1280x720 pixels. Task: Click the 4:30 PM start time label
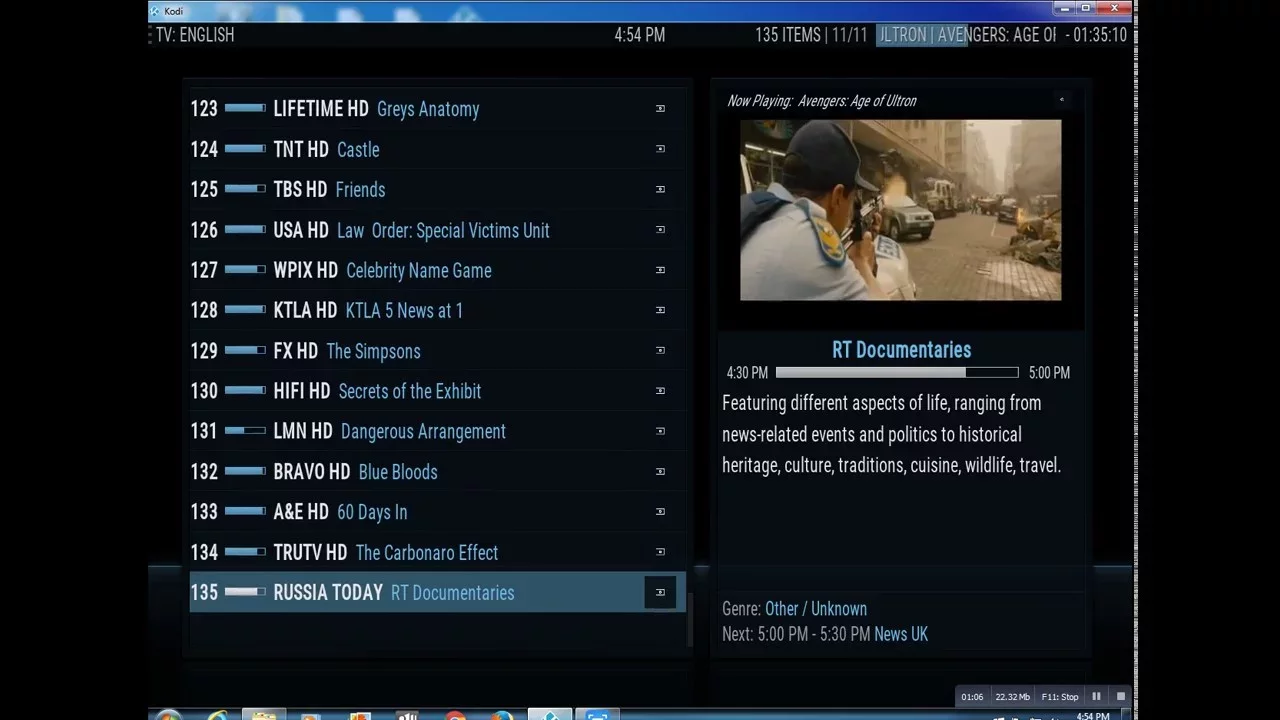(x=747, y=373)
